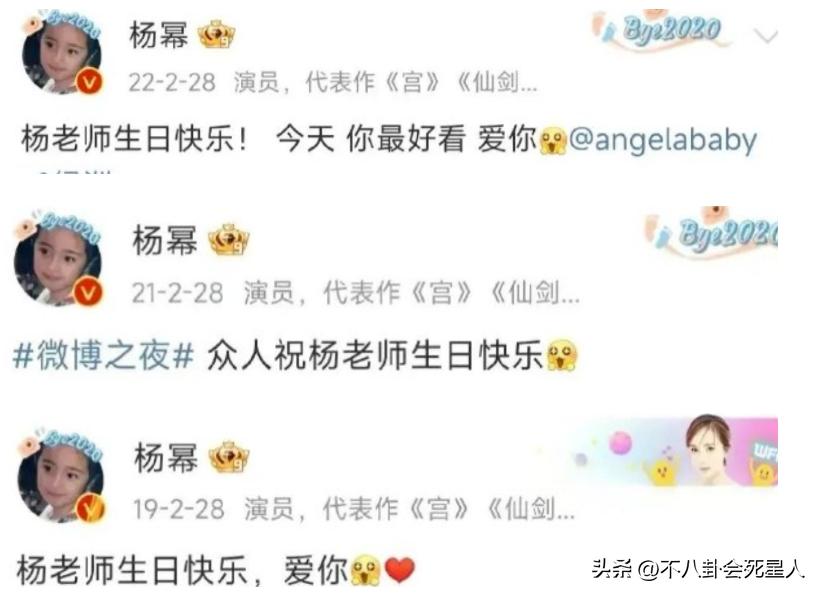822x596 pixels.
Task: Click username 杨幂 in the 19-2-28 post
Action: pos(166,458)
